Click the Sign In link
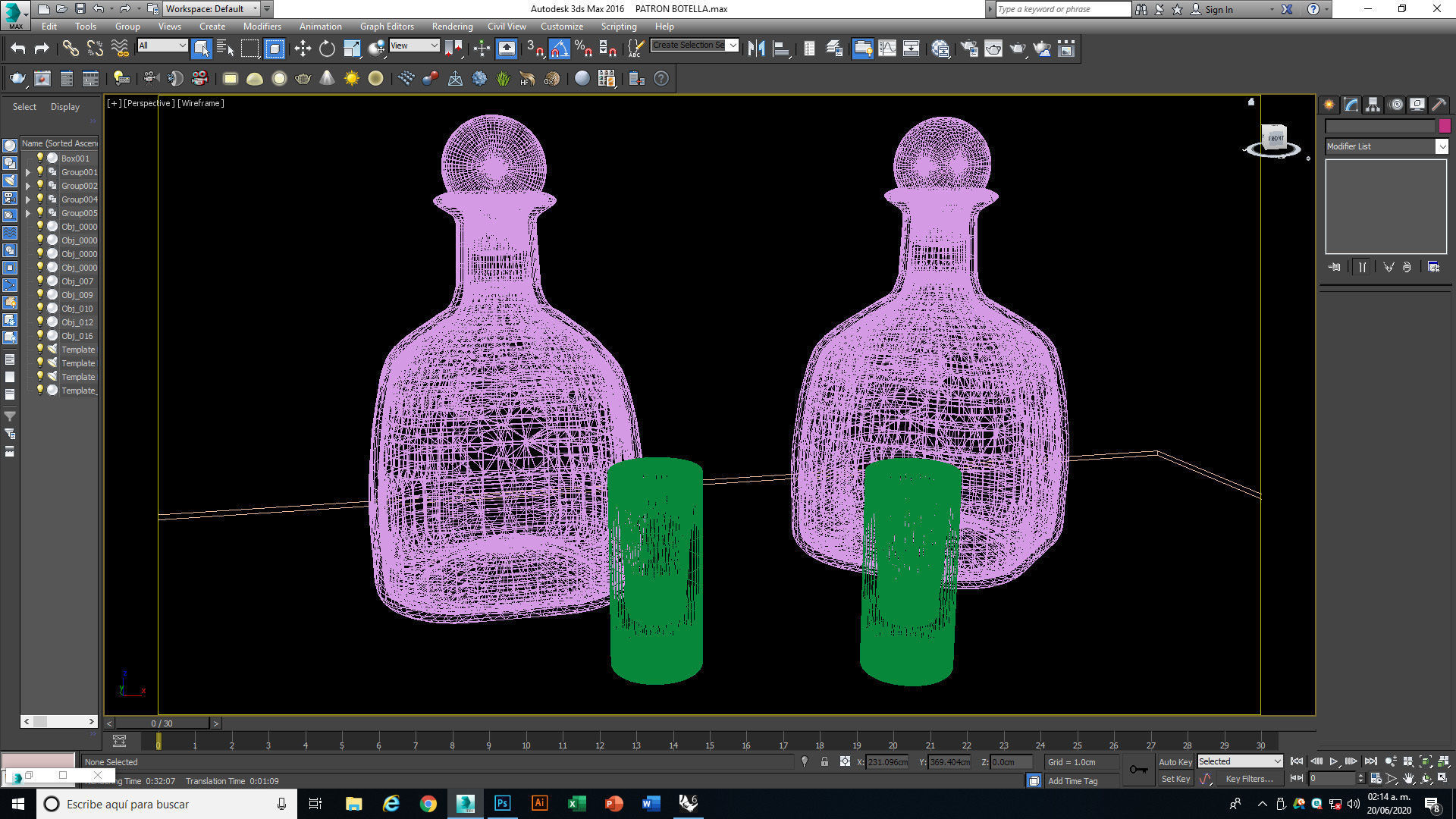The width and height of the screenshot is (1456, 819). 1219,9
